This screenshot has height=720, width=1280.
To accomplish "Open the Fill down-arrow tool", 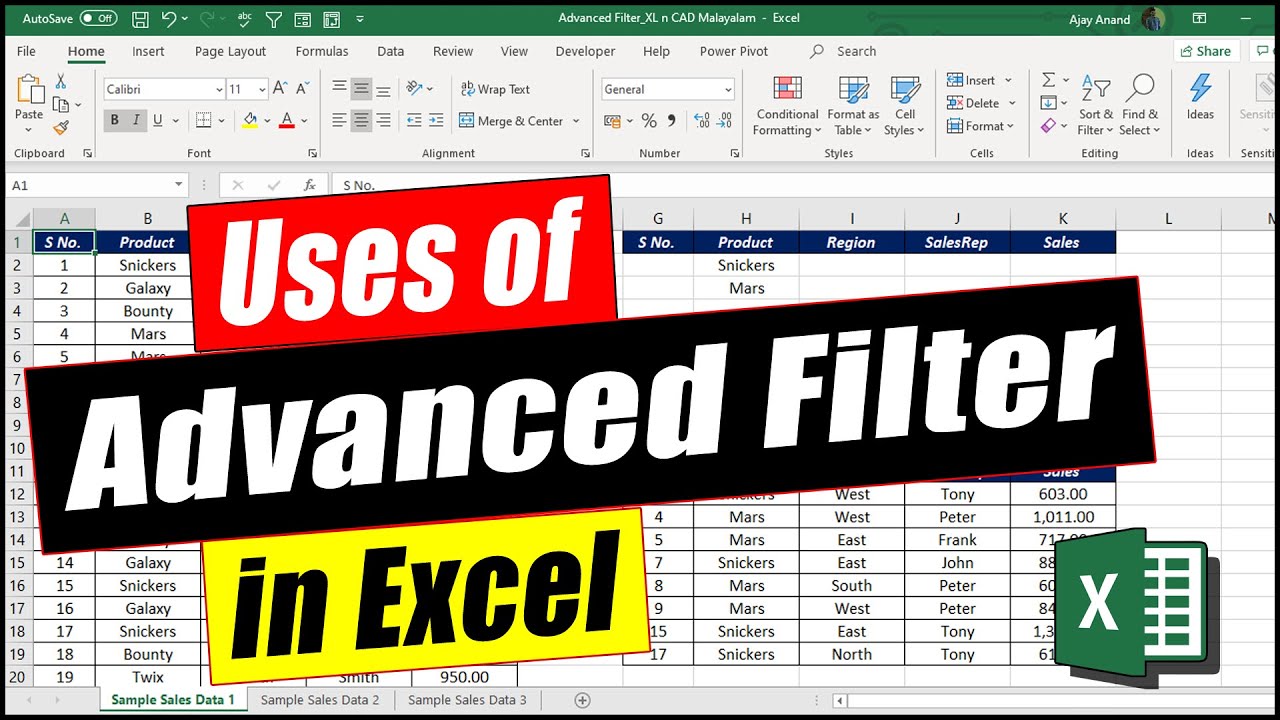I will click(x=1048, y=103).
